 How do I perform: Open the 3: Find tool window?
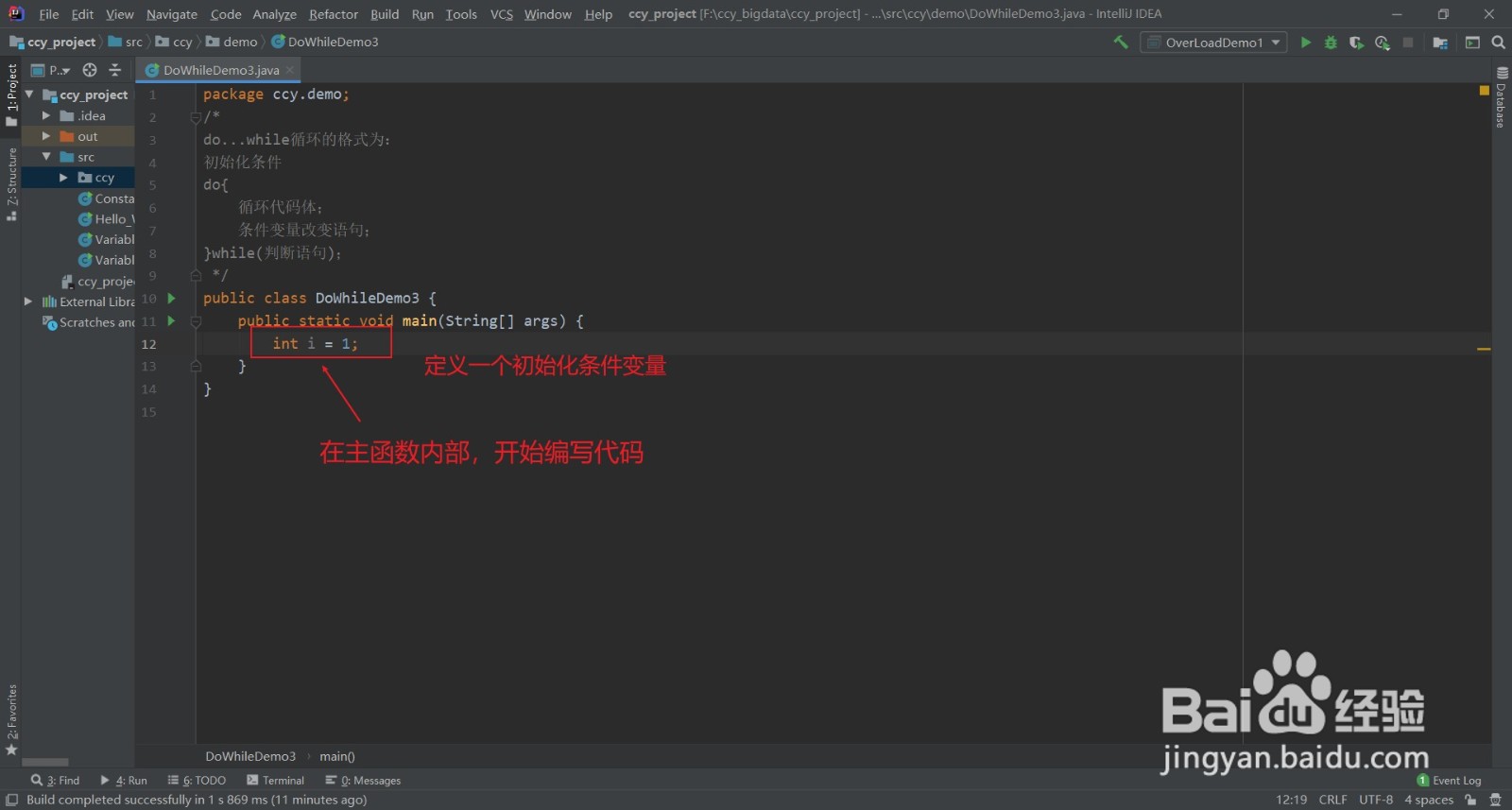tap(56, 781)
